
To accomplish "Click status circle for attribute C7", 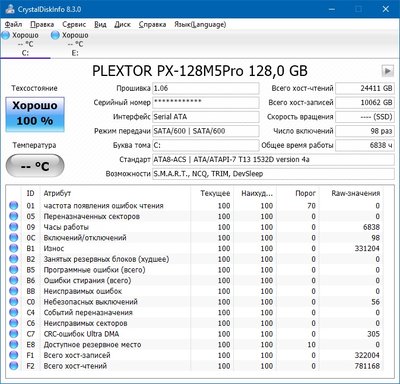I will [14, 334].
